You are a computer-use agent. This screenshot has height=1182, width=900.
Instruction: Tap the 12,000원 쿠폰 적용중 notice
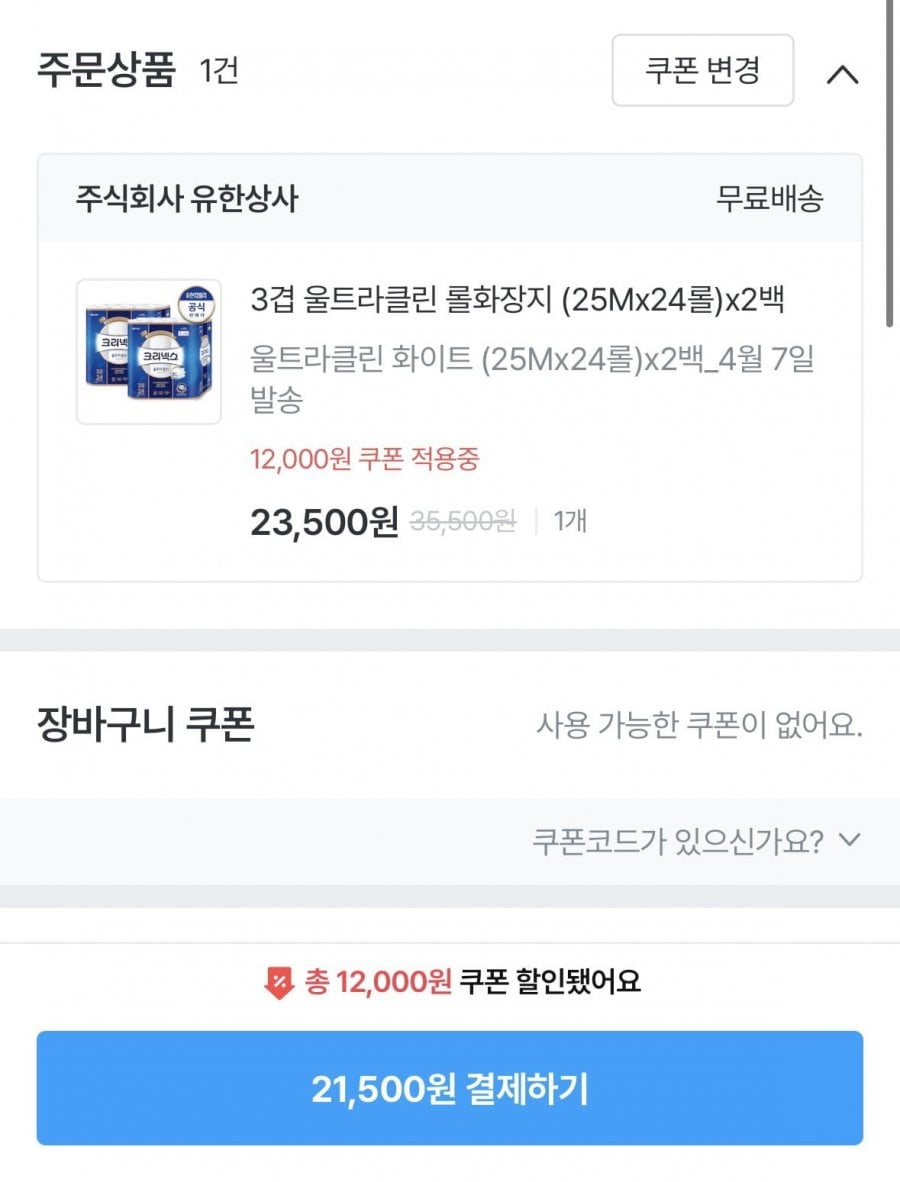(x=364, y=460)
